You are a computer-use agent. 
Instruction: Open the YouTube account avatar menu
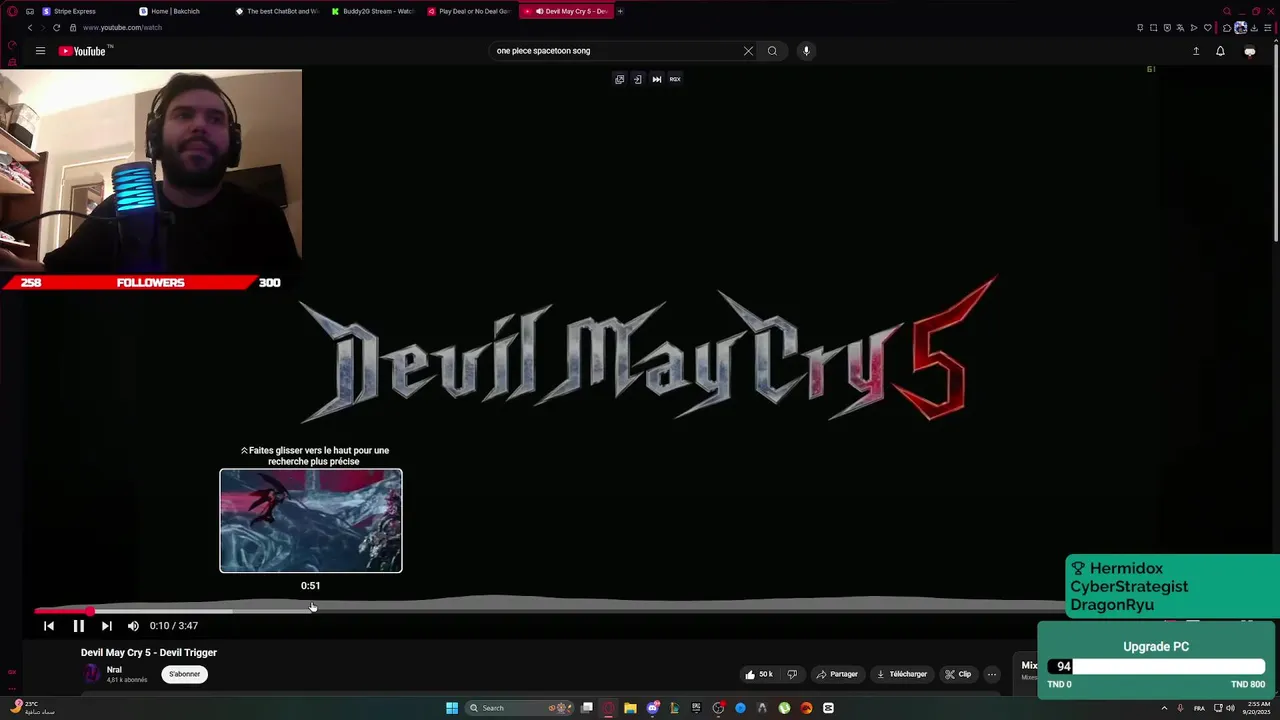[x=1249, y=51]
